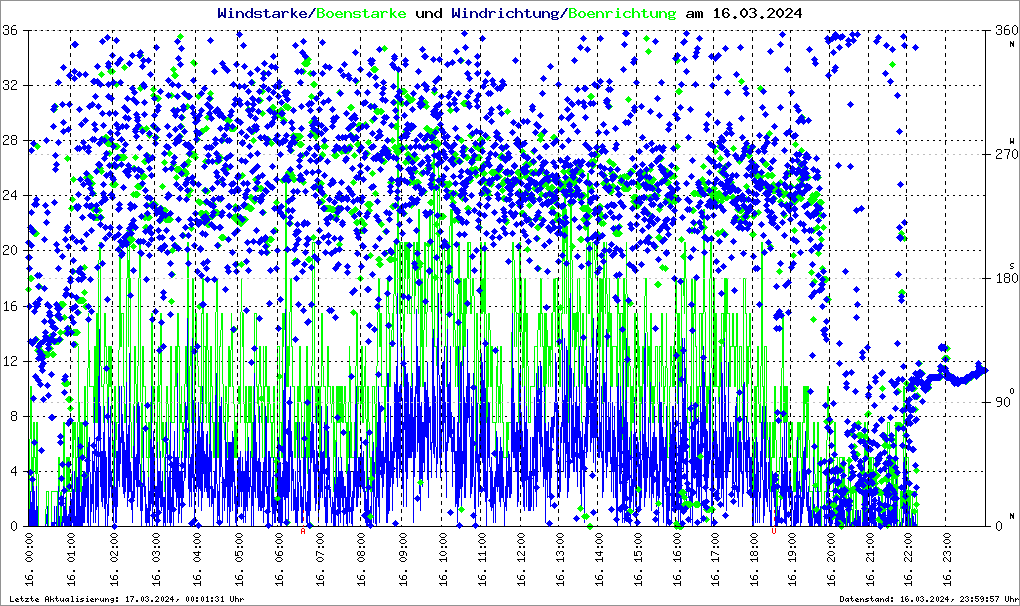
Task: Select the 90 degree direction axis label
Action: 1003,402
